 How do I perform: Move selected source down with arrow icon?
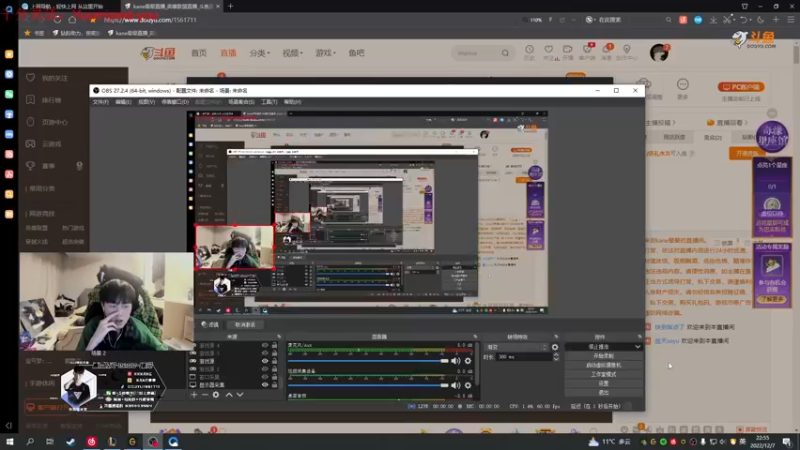pyautogui.click(x=240, y=394)
